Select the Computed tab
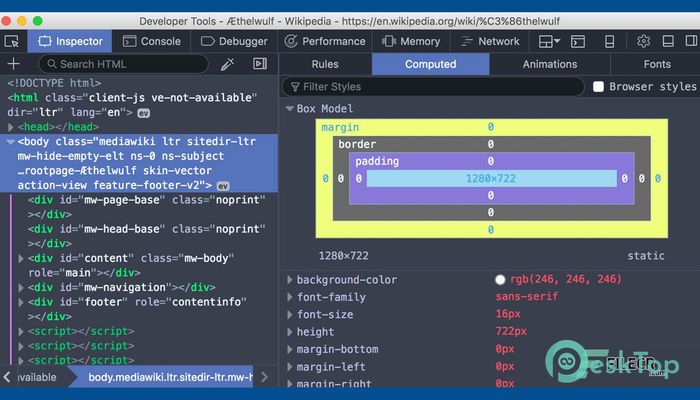The image size is (700, 400). (430, 64)
